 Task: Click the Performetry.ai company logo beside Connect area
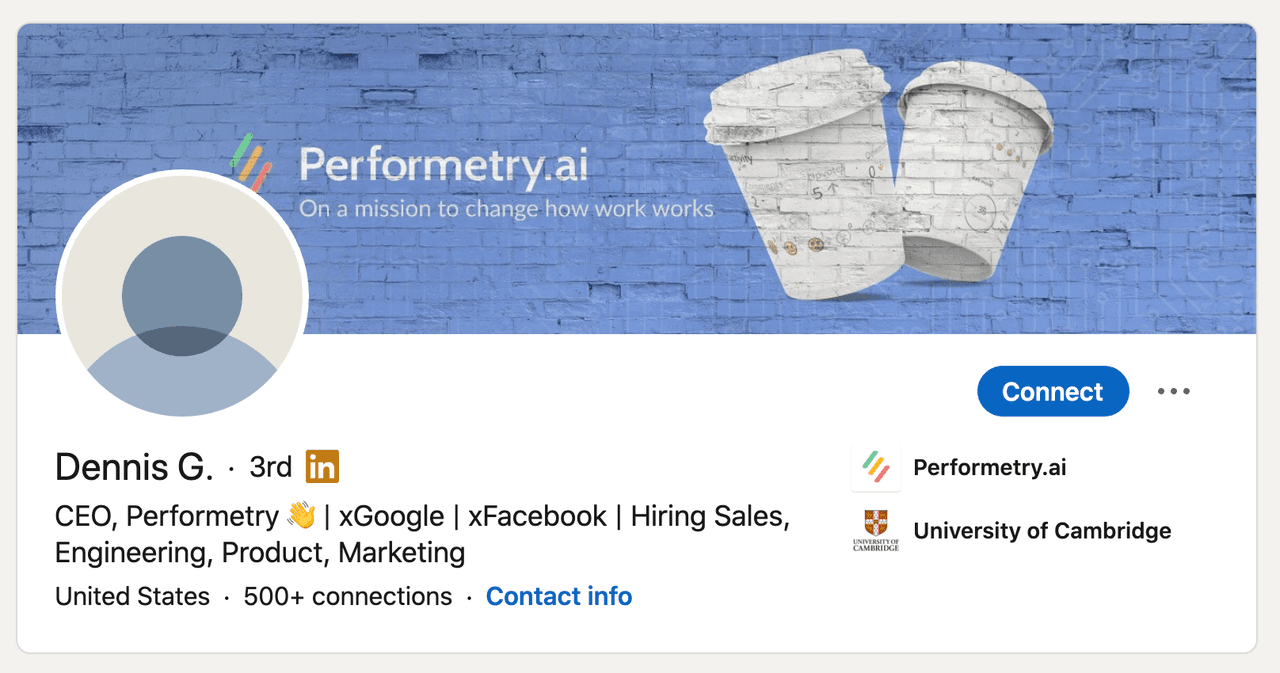(876, 467)
